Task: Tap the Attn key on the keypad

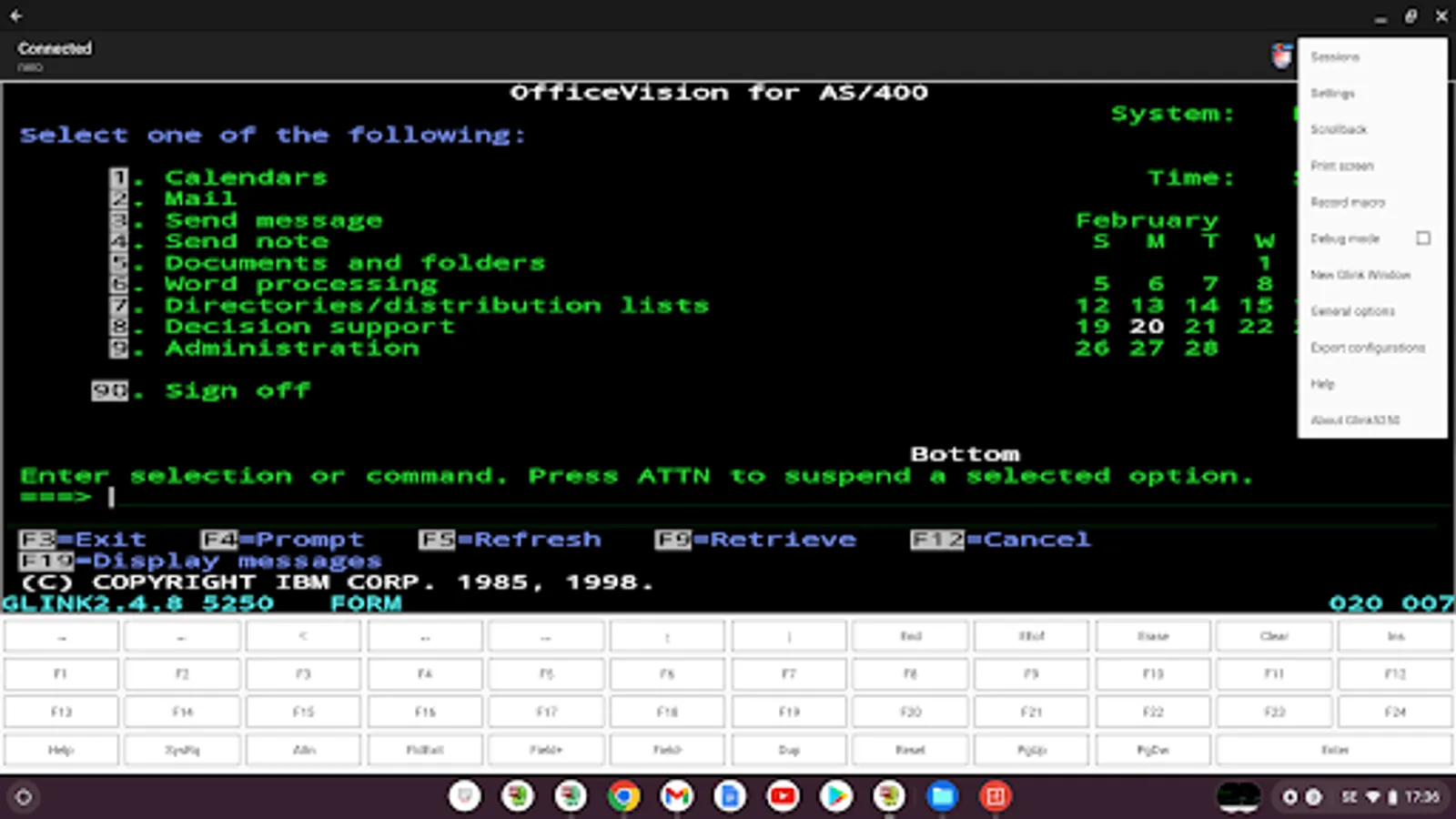Action: pyautogui.click(x=304, y=751)
